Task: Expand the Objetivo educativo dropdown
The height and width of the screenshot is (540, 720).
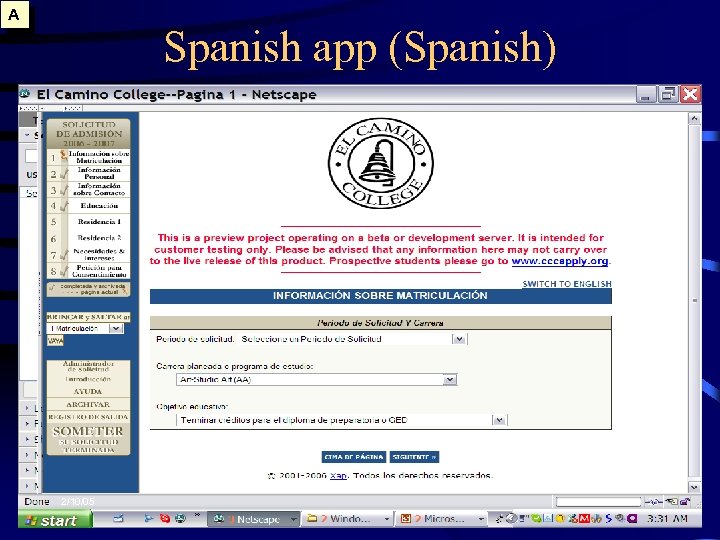Action: [499, 420]
